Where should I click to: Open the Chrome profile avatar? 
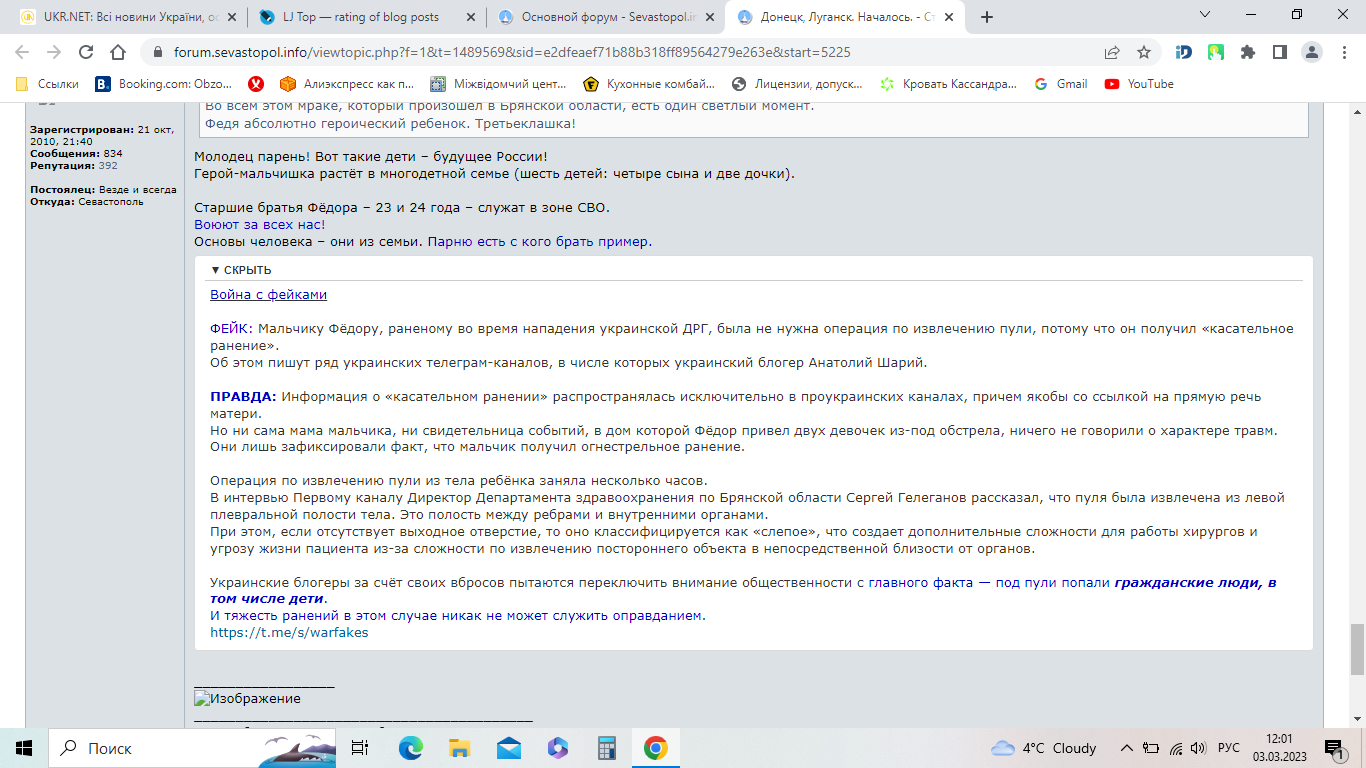[x=1311, y=52]
